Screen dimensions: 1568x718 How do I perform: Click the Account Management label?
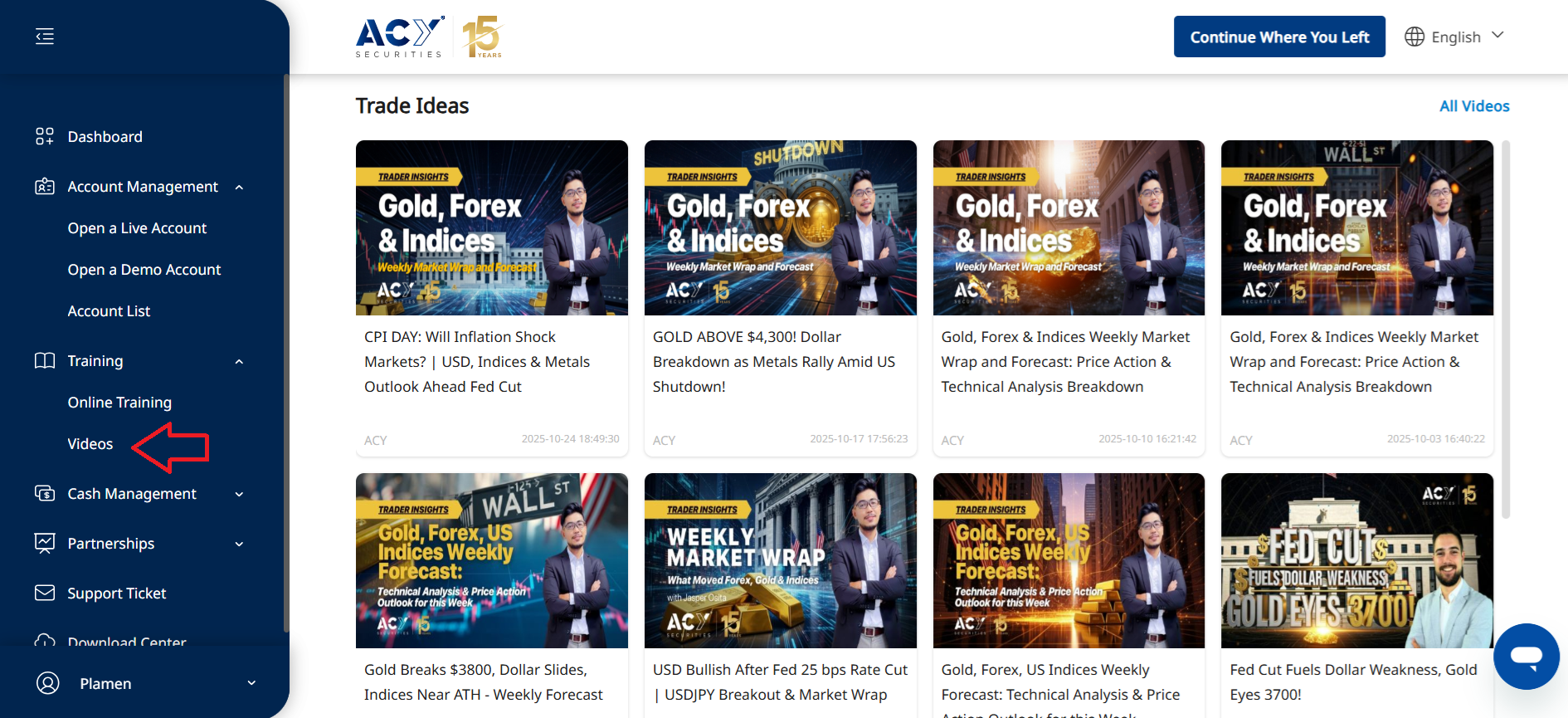point(143,186)
